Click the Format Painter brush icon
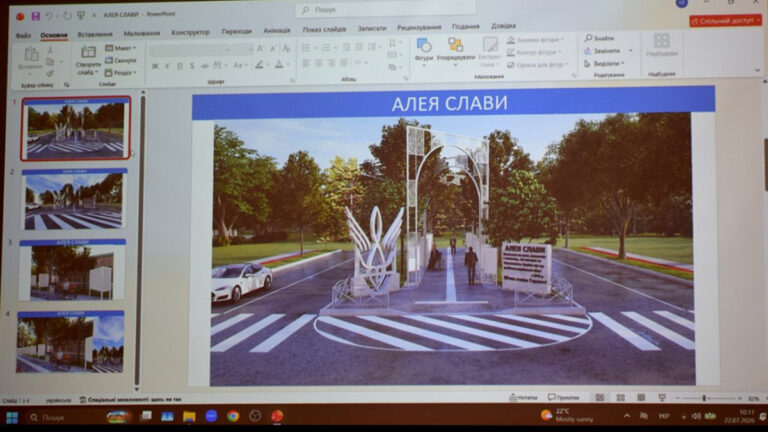The height and width of the screenshot is (432, 768). pos(50,73)
